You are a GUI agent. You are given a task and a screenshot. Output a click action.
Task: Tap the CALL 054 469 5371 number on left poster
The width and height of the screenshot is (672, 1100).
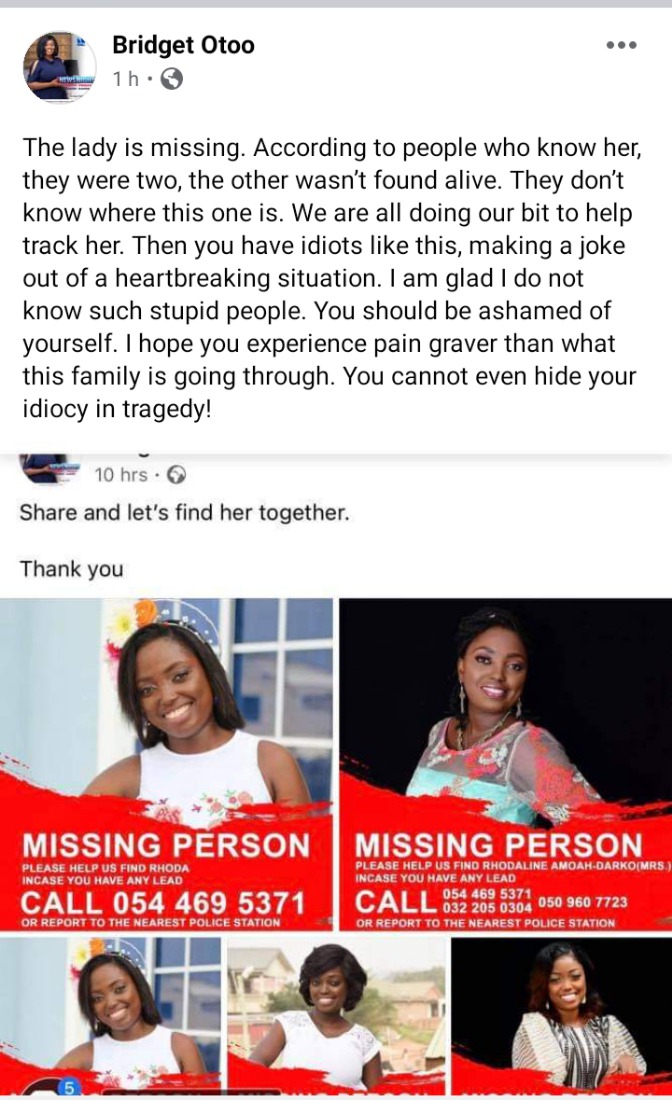[163, 903]
